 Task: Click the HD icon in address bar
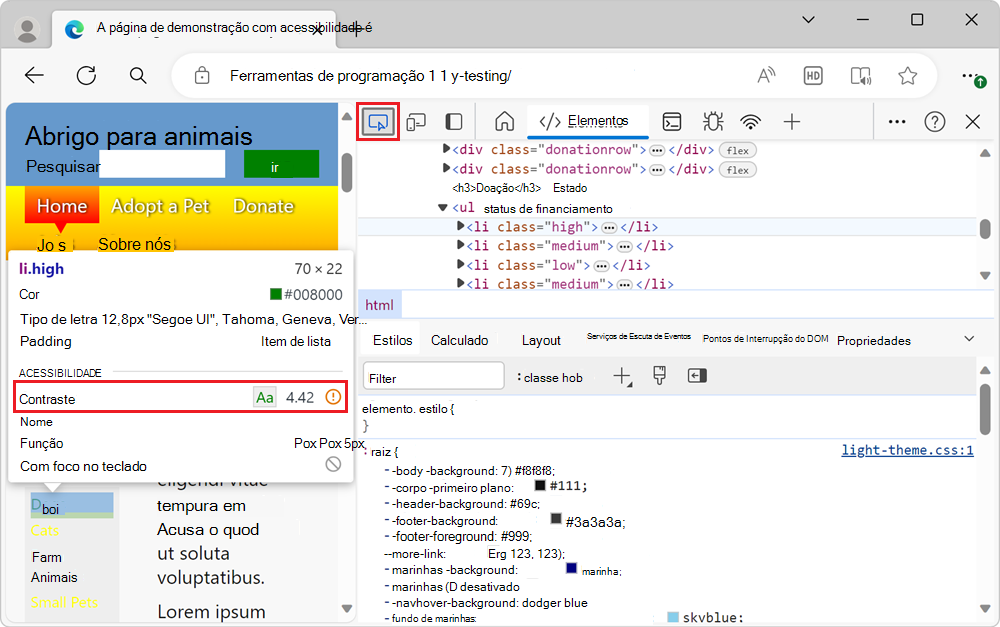(812, 76)
